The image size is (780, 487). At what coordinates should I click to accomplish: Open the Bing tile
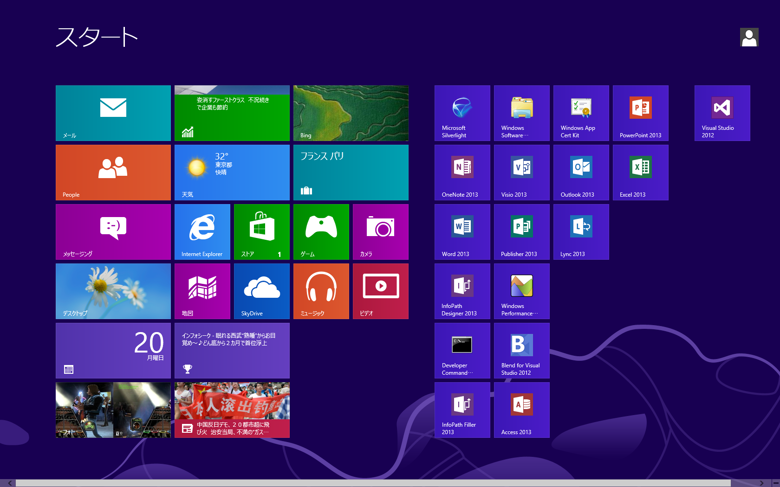[351, 113]
